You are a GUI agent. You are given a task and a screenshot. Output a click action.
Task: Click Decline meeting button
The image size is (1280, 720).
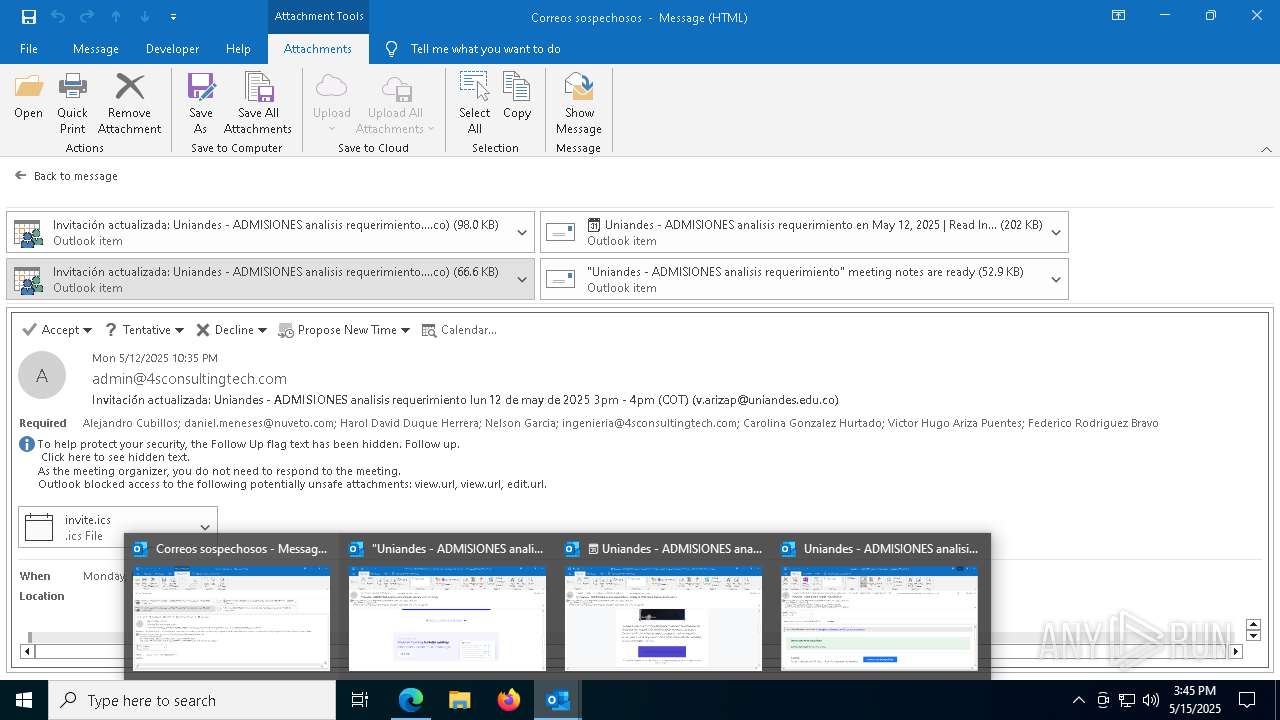point(225,330)
